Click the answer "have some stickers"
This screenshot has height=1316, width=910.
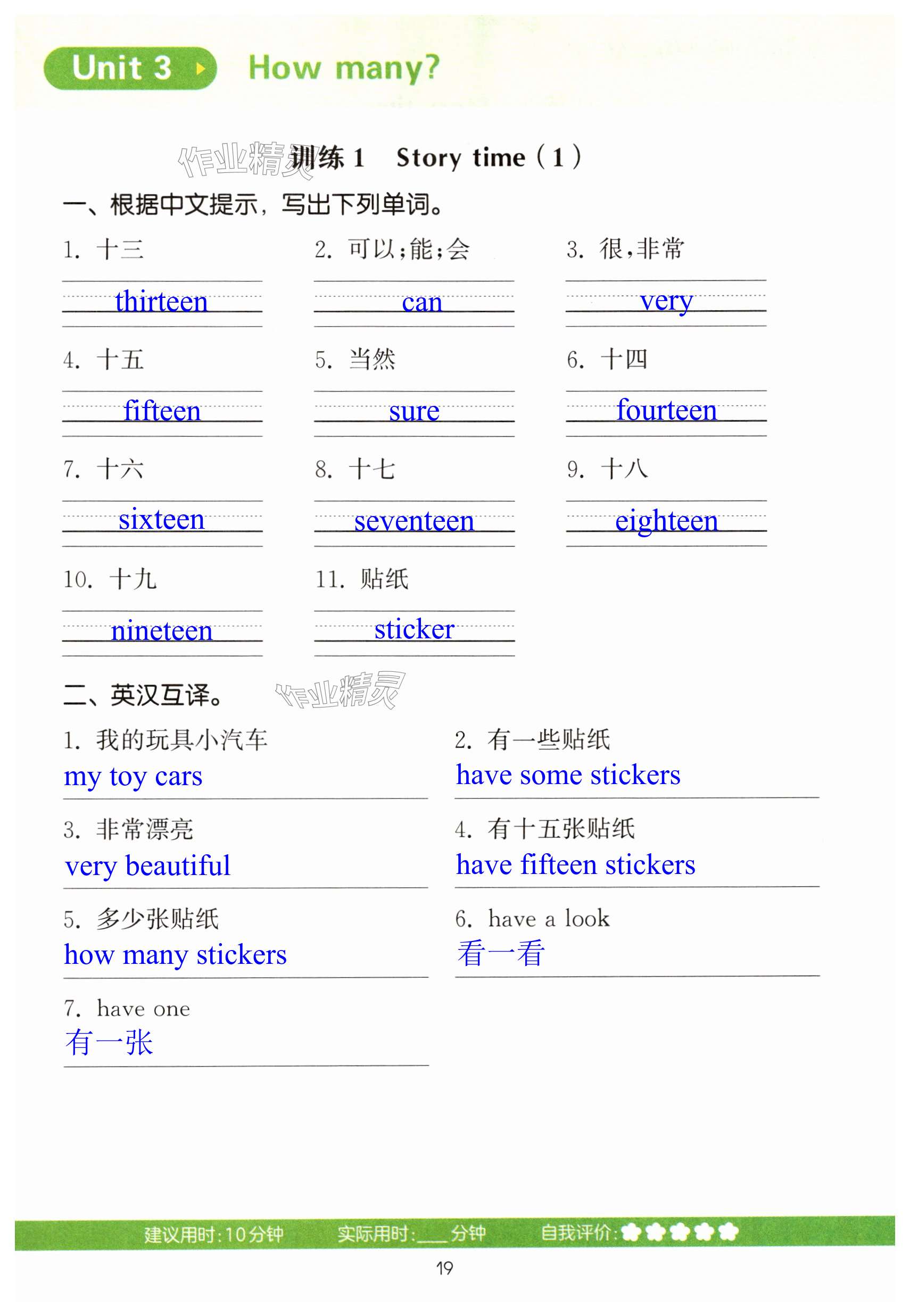[x=568, y=775]
